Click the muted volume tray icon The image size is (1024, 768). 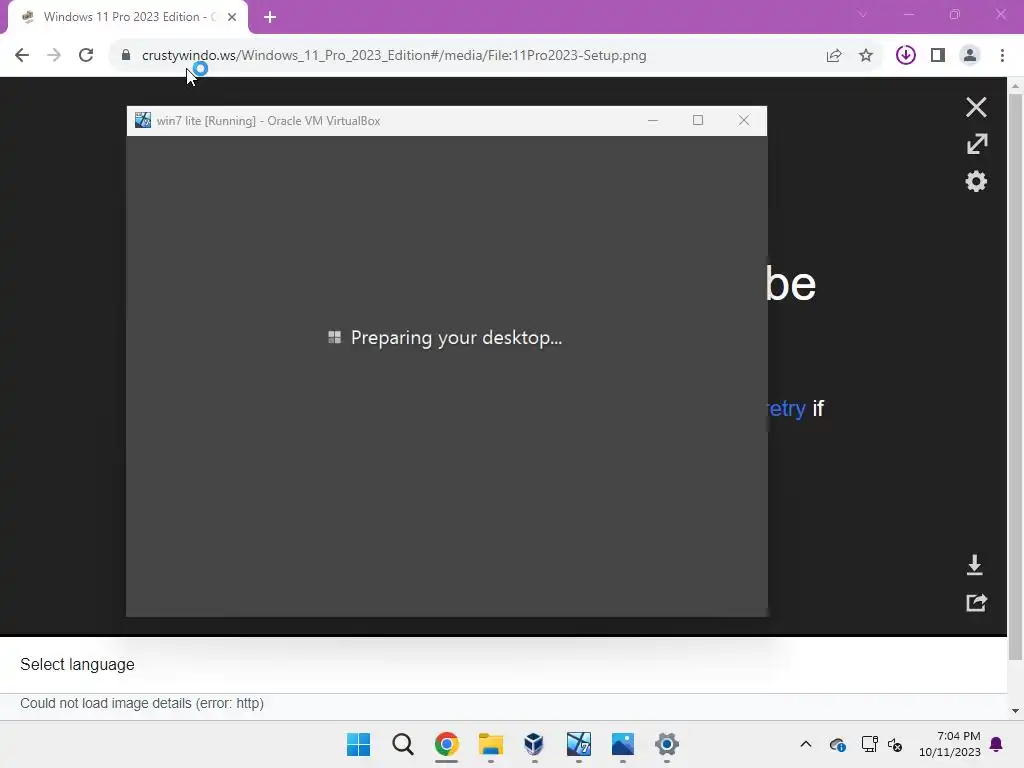(895, 744)
